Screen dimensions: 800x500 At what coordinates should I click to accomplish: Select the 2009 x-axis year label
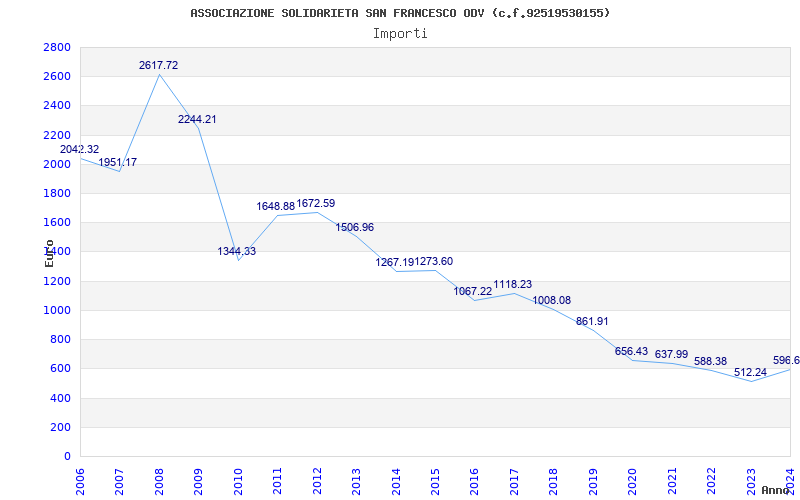pos(198,482)
